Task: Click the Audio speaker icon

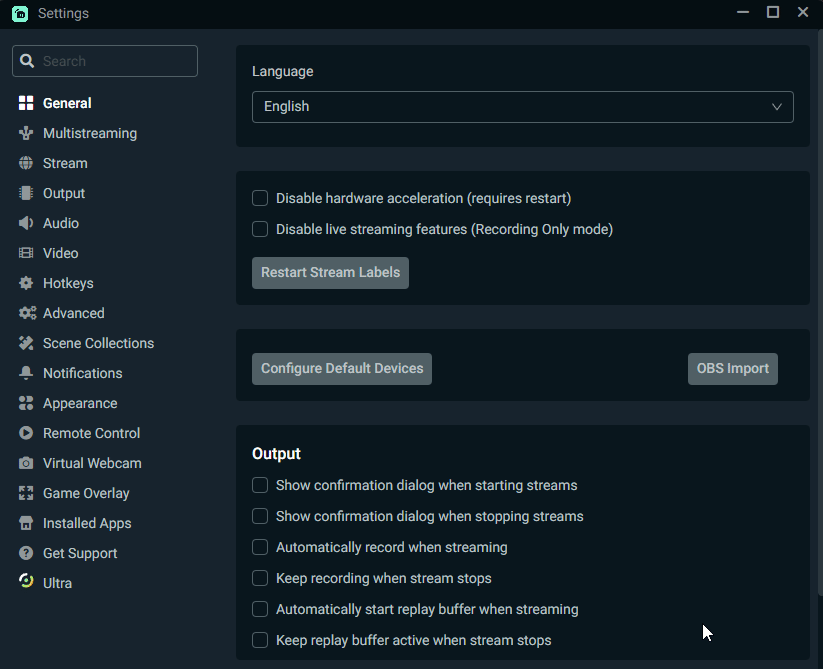Action: coord(26,223)
